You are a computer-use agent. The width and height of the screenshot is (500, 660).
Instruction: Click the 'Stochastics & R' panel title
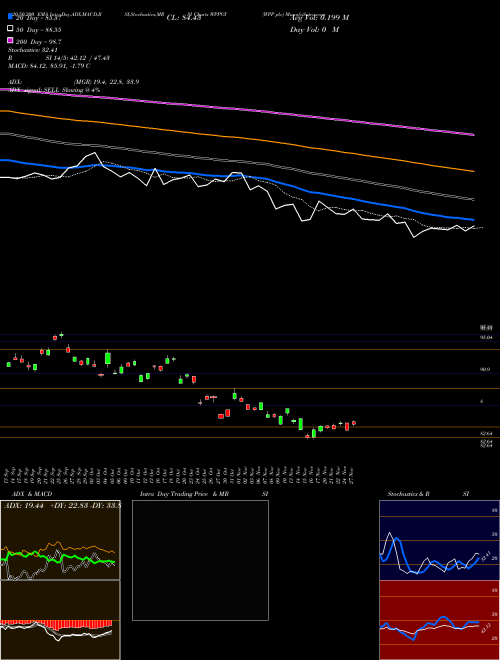click(409, 494)
